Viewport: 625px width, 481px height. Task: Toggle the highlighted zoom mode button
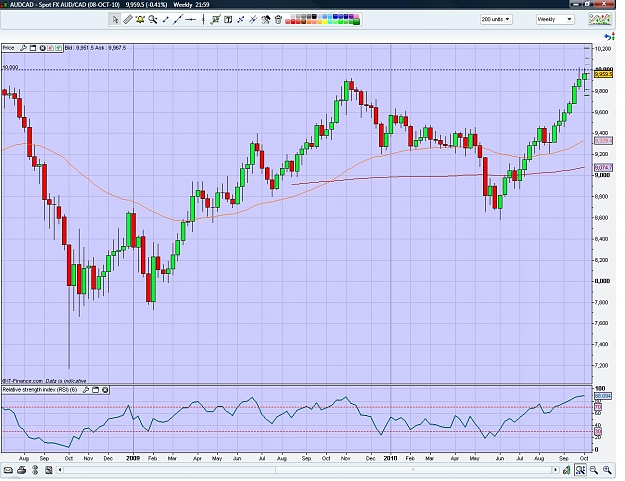pos(580,470)
